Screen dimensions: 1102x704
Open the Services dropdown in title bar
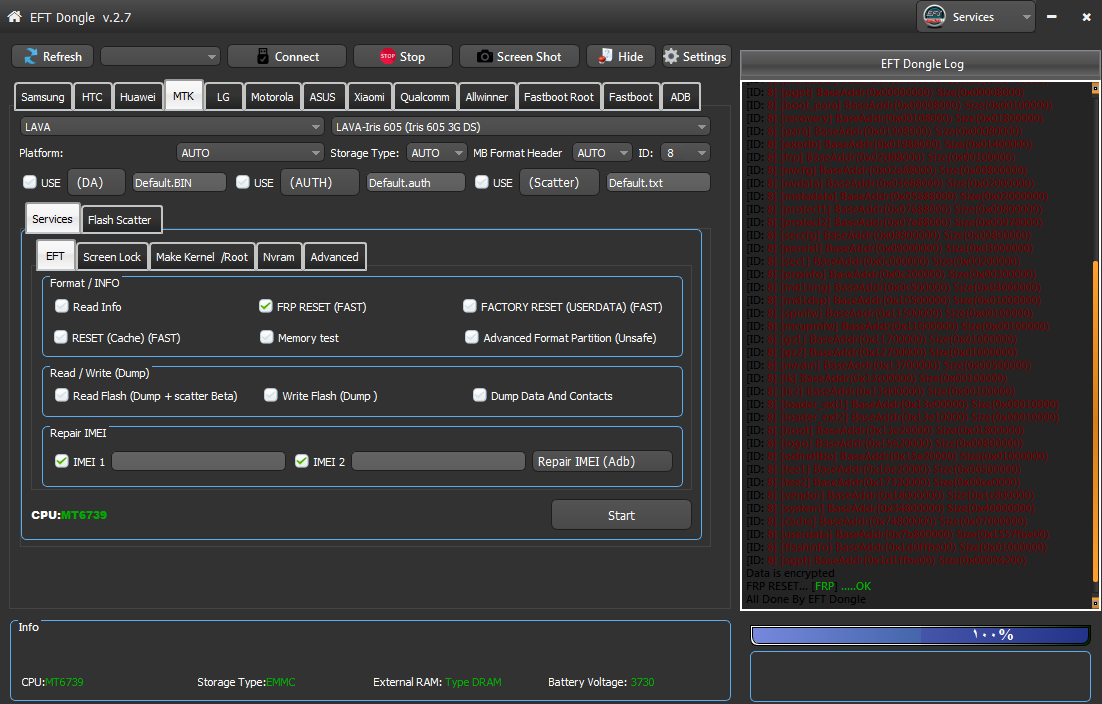(x=975, y=17)
